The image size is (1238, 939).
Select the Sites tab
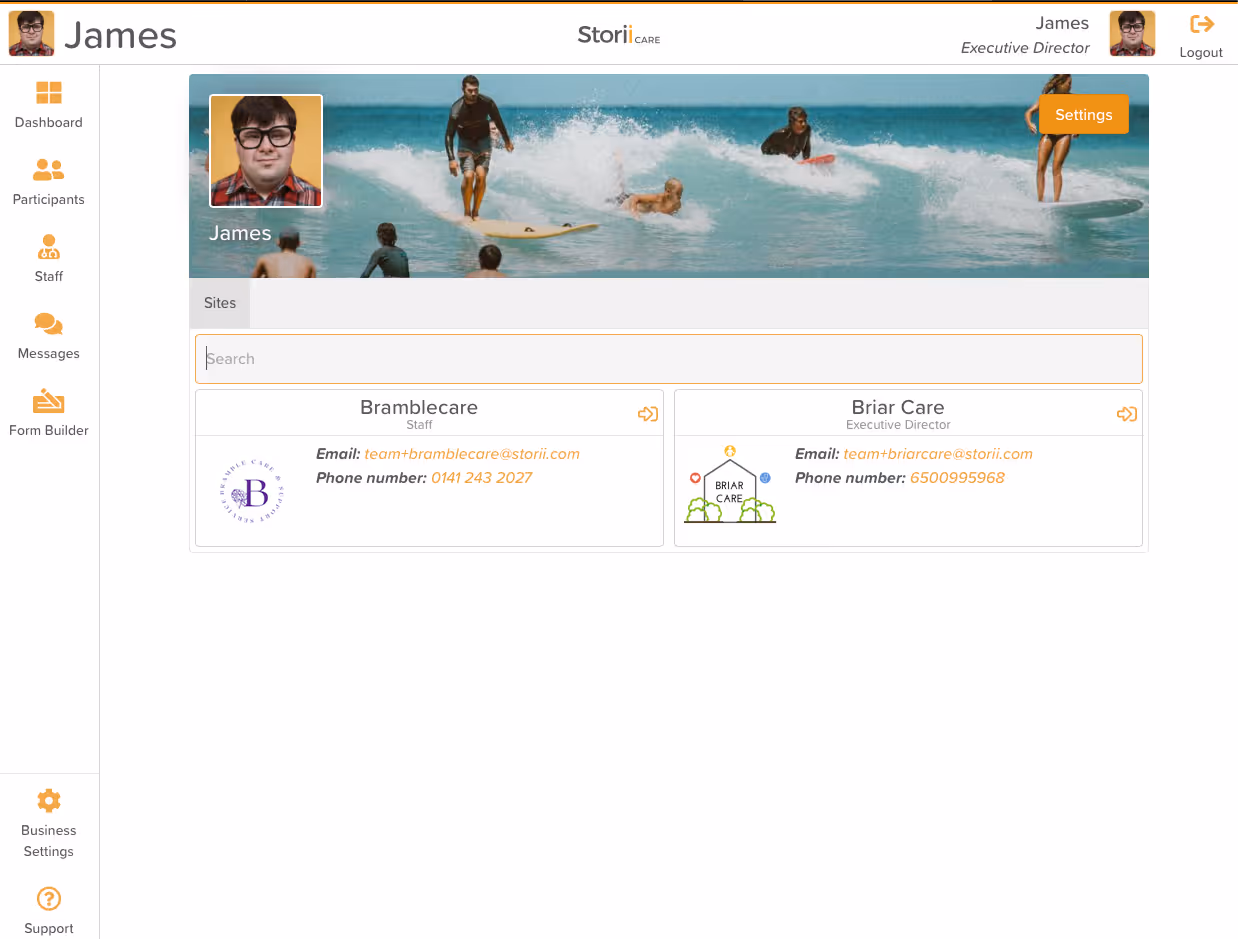tap(220, 303)
